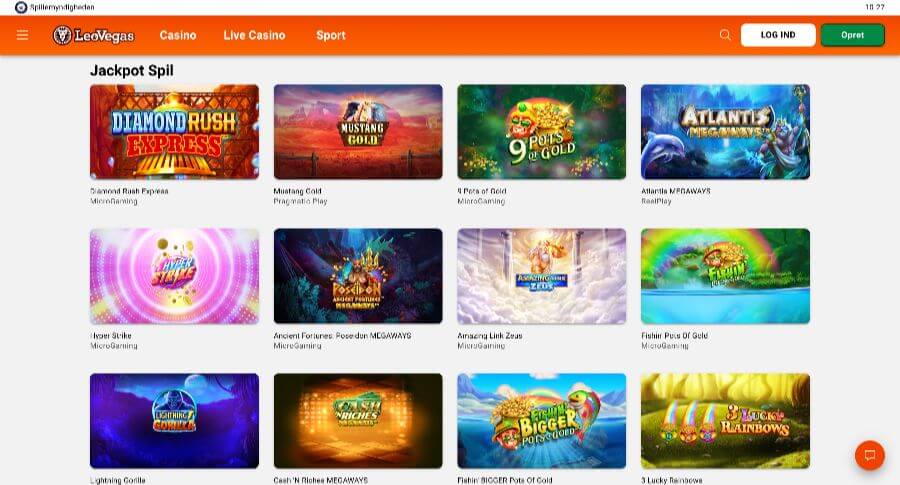Viewport: 900px width, 485px height.
Task: Select Amazing Link Zeus thumbnail
Action: pos(542,276)
